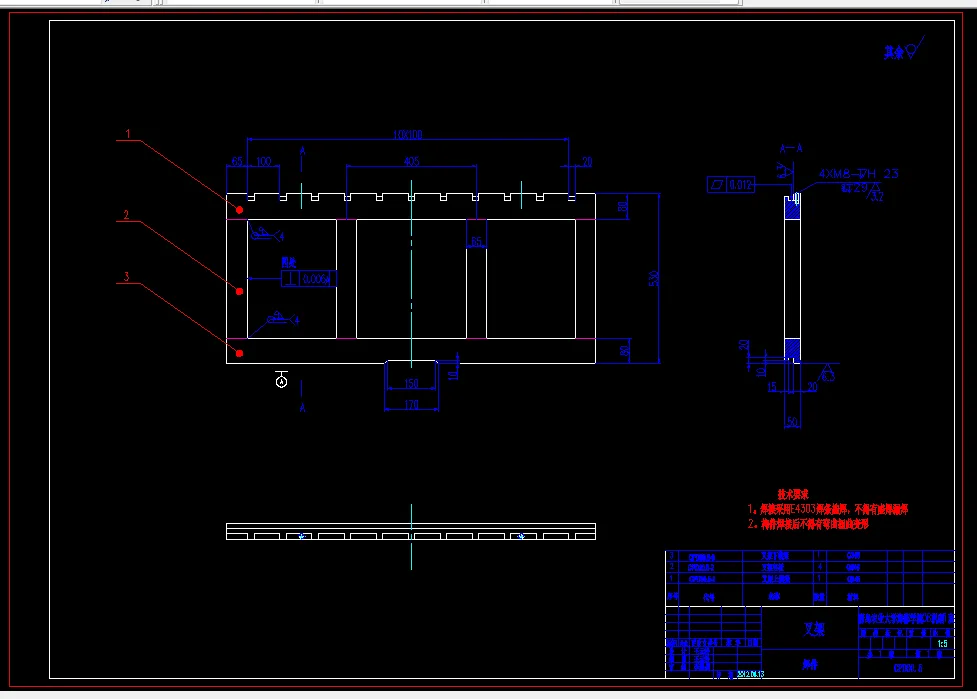Select parts list row 3
This screenshot has width=977, height=699.
(809, 556)
